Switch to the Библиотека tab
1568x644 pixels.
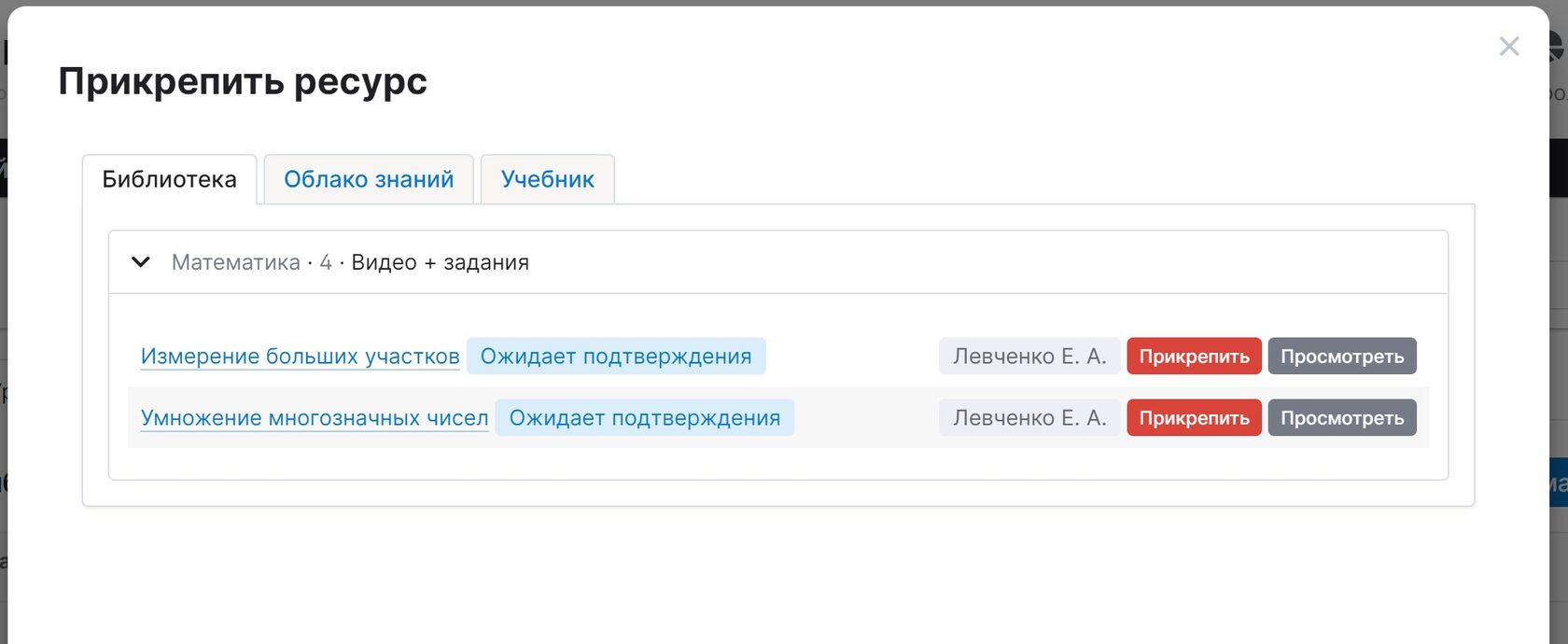(x=169, y=179)
